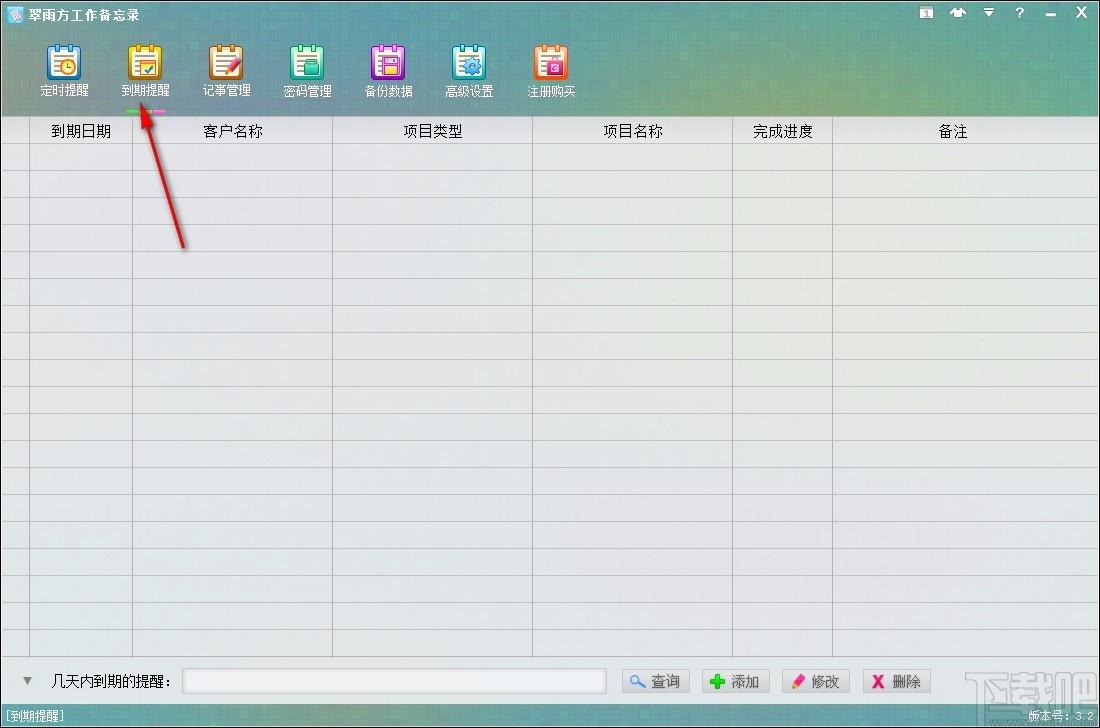Open 注册购买 register and purchase
Image resolution: width=1100 pixels, height=728 pixels.
click(551, 71)
